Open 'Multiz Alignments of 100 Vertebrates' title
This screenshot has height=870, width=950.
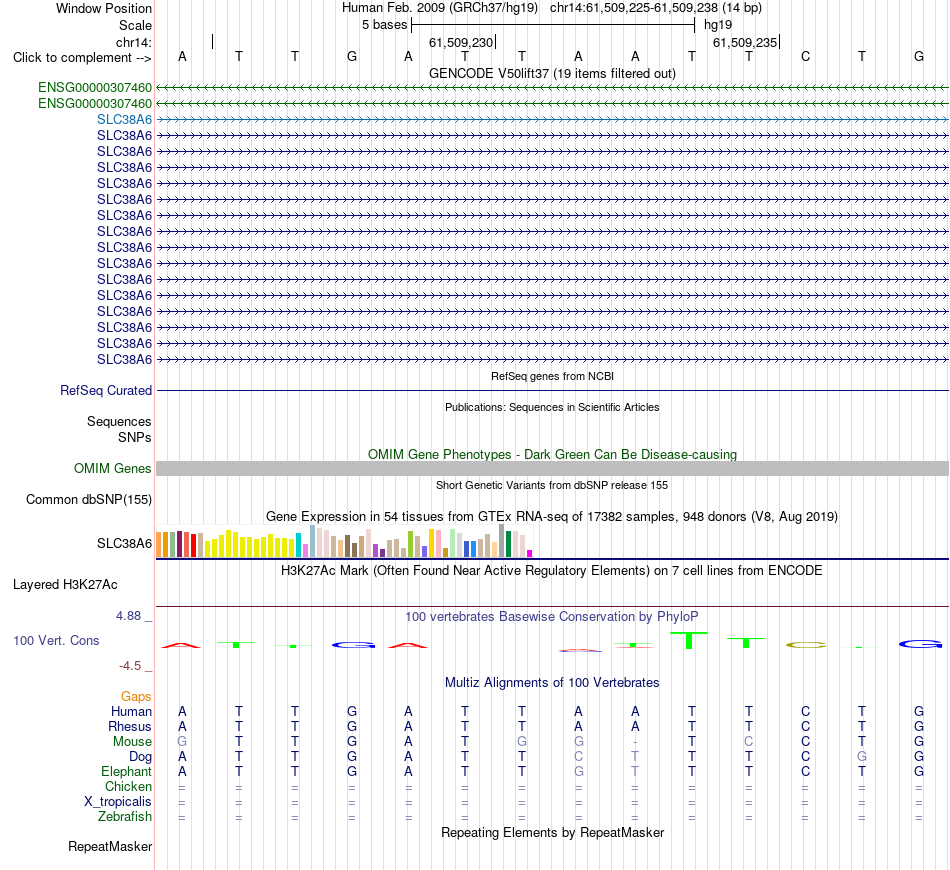(x=552, y=683)
